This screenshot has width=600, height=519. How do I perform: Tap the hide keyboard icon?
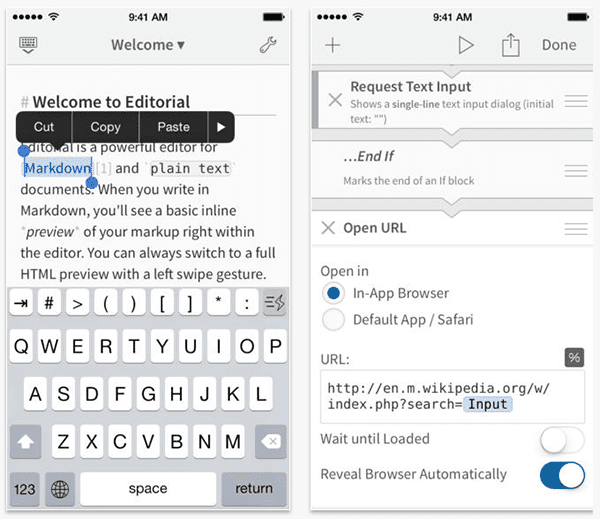pos(28,45)
